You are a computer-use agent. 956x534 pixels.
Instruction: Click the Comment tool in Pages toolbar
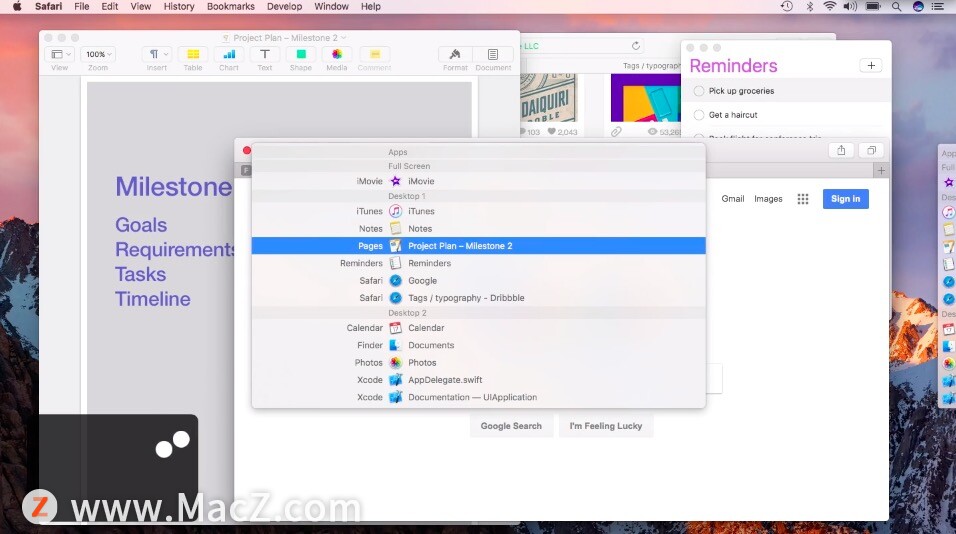pos(374,54)
